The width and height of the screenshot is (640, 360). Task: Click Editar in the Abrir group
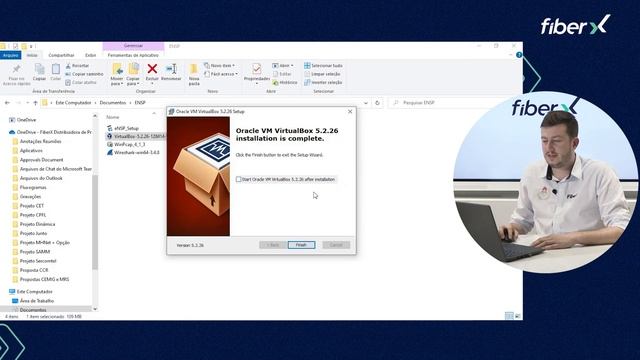click(x=282, y=74)
